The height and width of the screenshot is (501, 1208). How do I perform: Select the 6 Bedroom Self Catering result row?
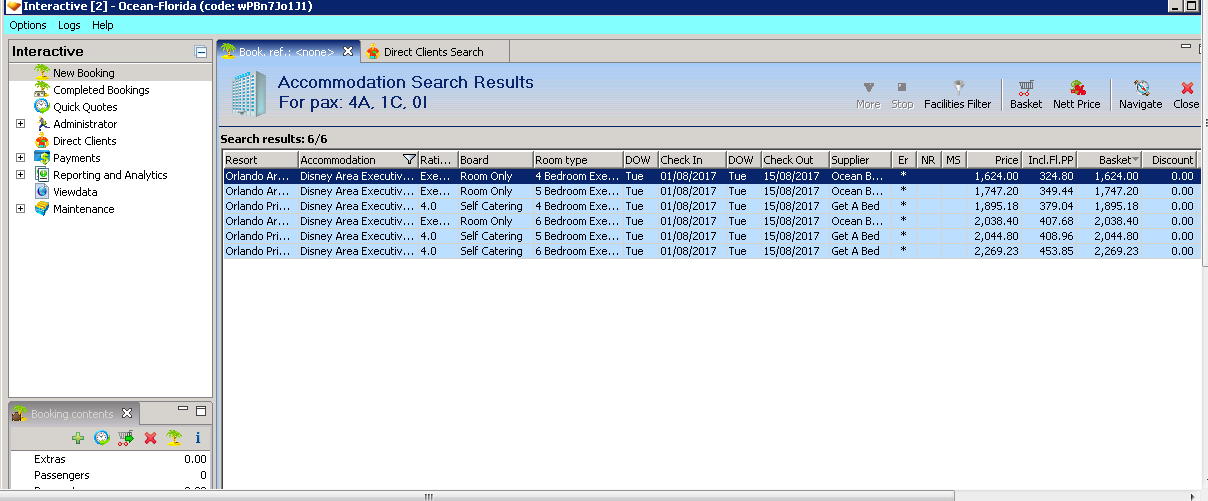click(x=575, y=251)
